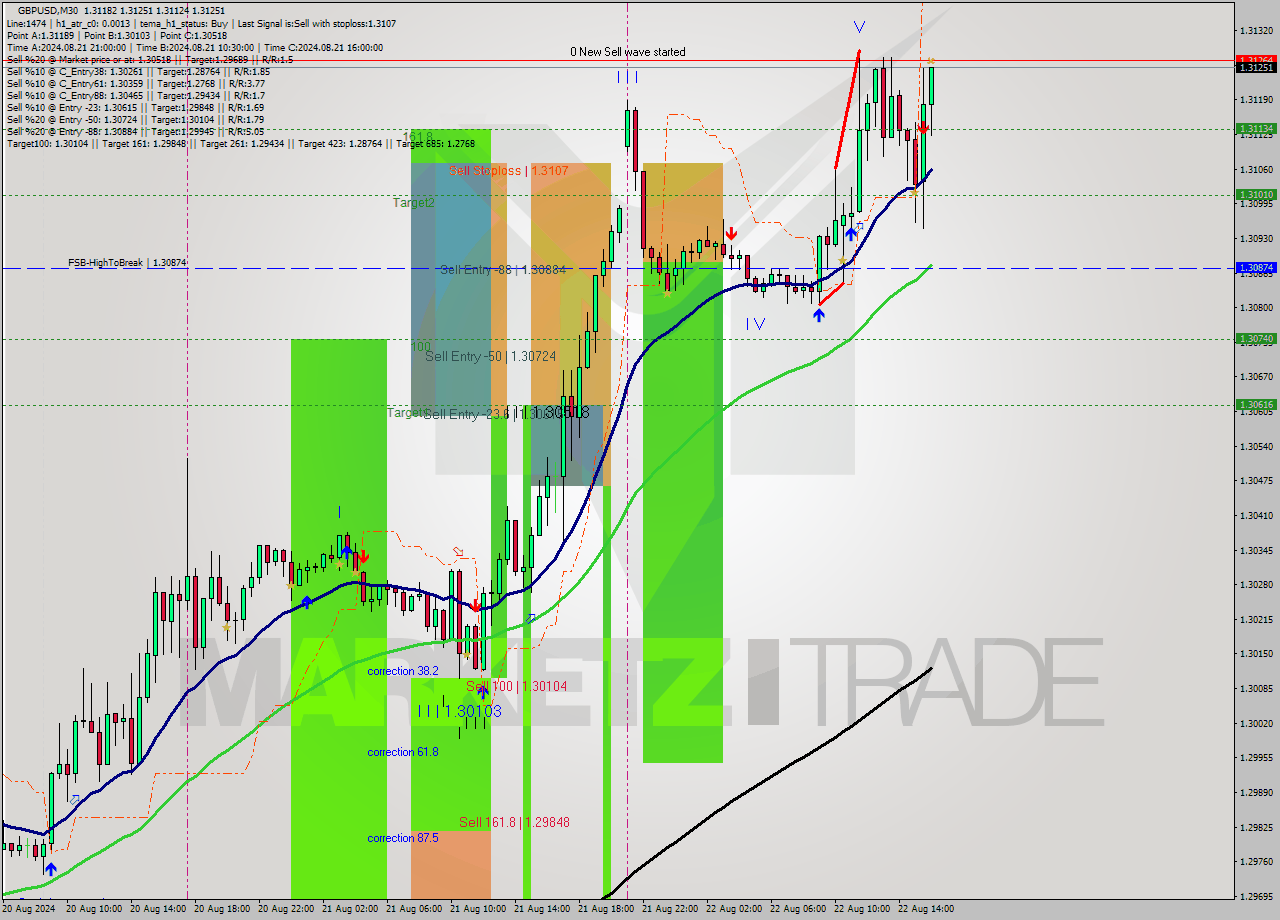Click the red down arrow at the right edge of candles
The height and width of the screenshot is (920, 1280).
pyautogui.click(x=923, y=126)
